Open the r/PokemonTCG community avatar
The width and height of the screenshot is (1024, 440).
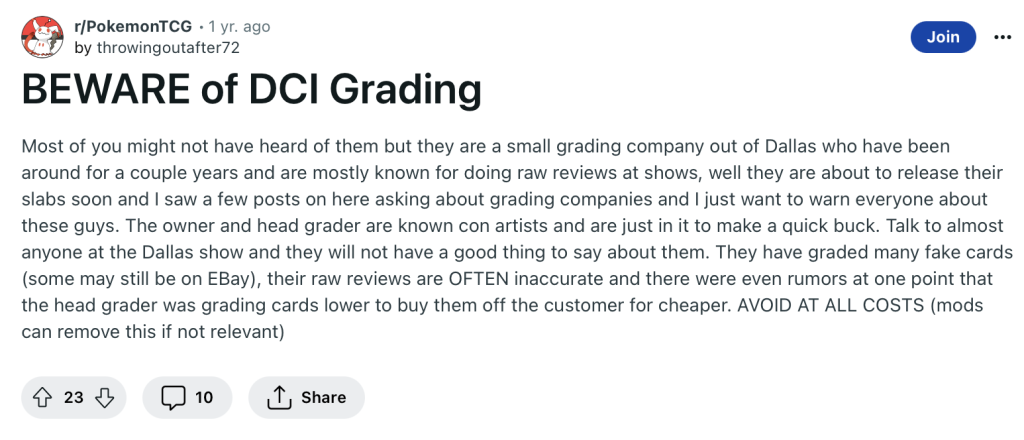coord(39,37)
